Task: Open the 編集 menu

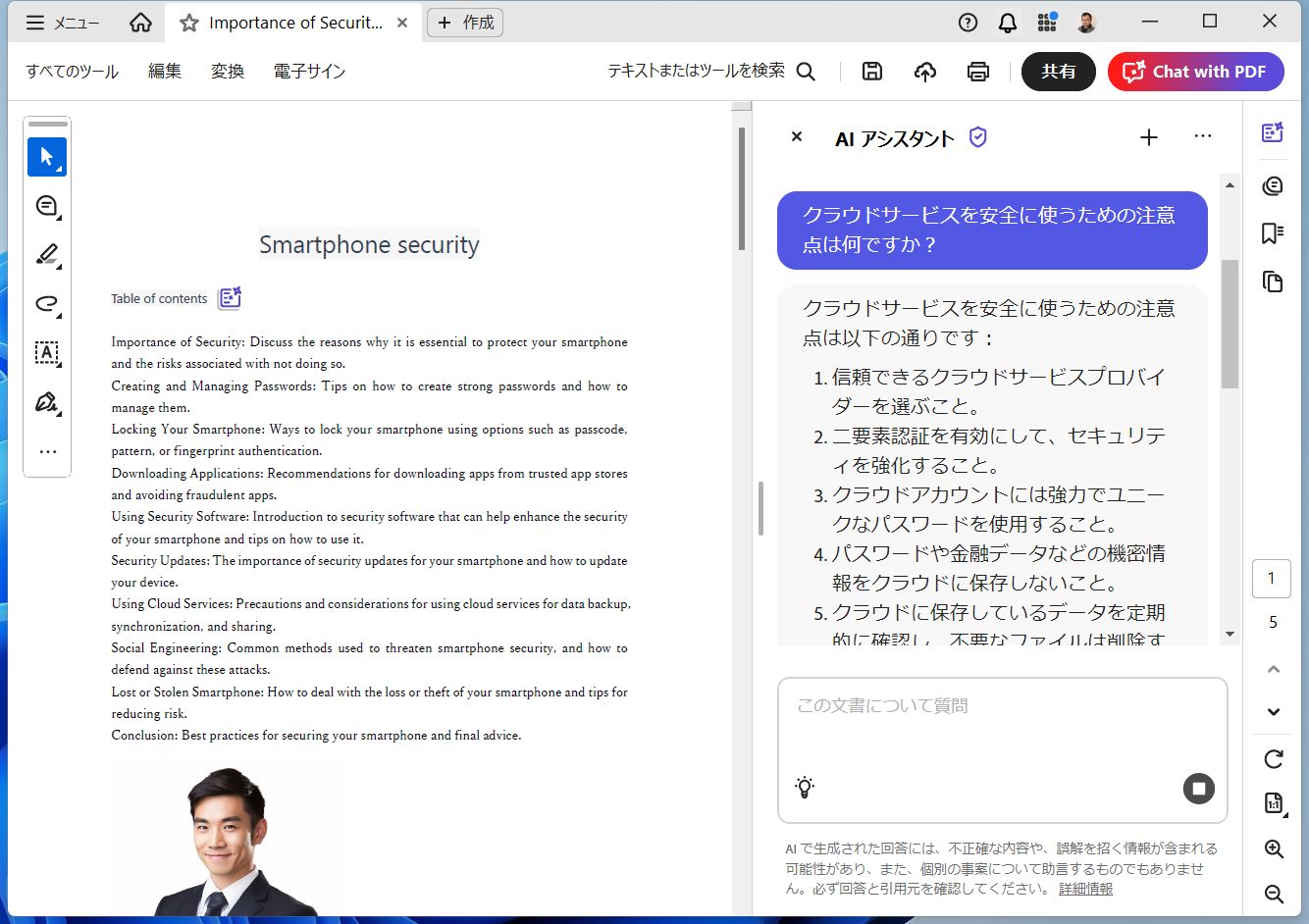Action: 165,72
